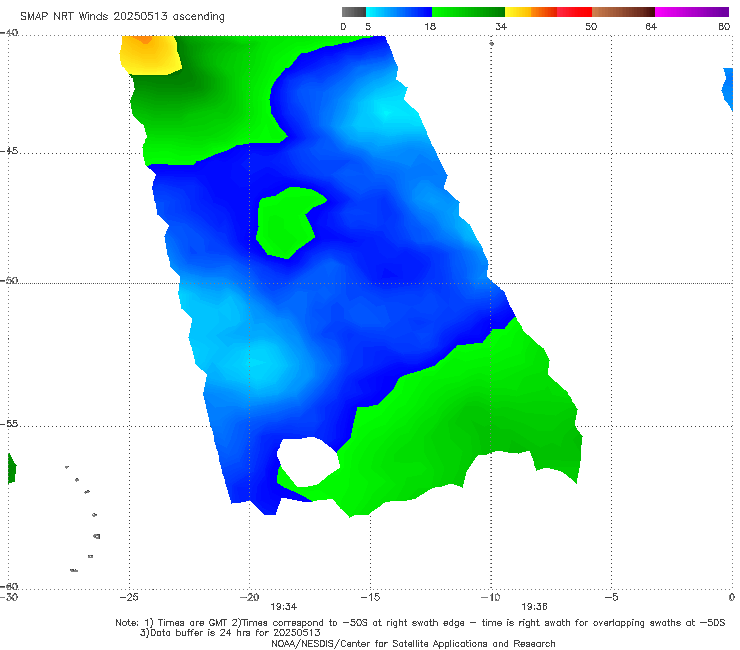Click the yellow-orange high wind patch on the map
The width and height of the screenshot is (740, 650).
point(150,56)
